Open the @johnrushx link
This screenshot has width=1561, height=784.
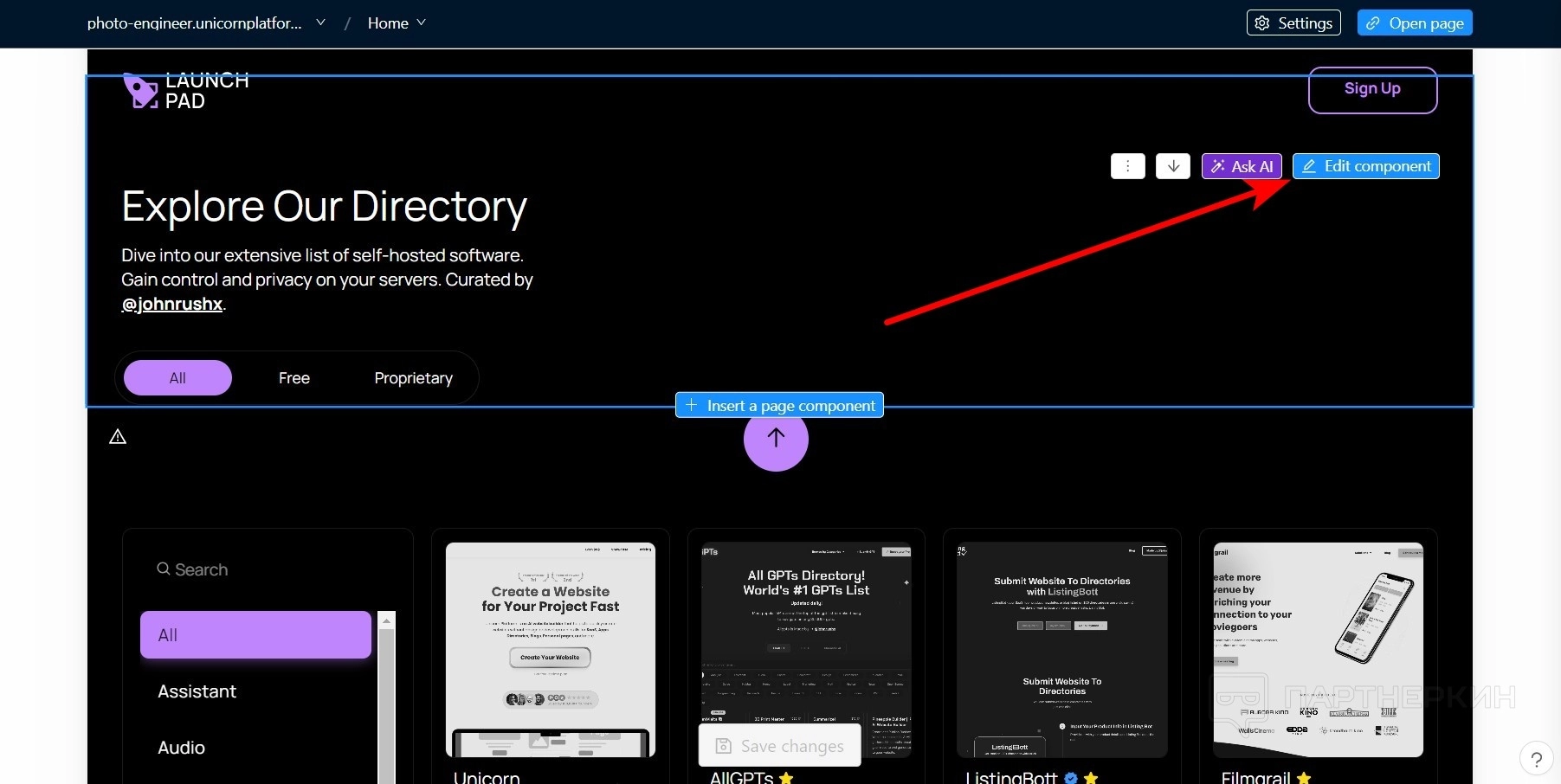(172, 304)
